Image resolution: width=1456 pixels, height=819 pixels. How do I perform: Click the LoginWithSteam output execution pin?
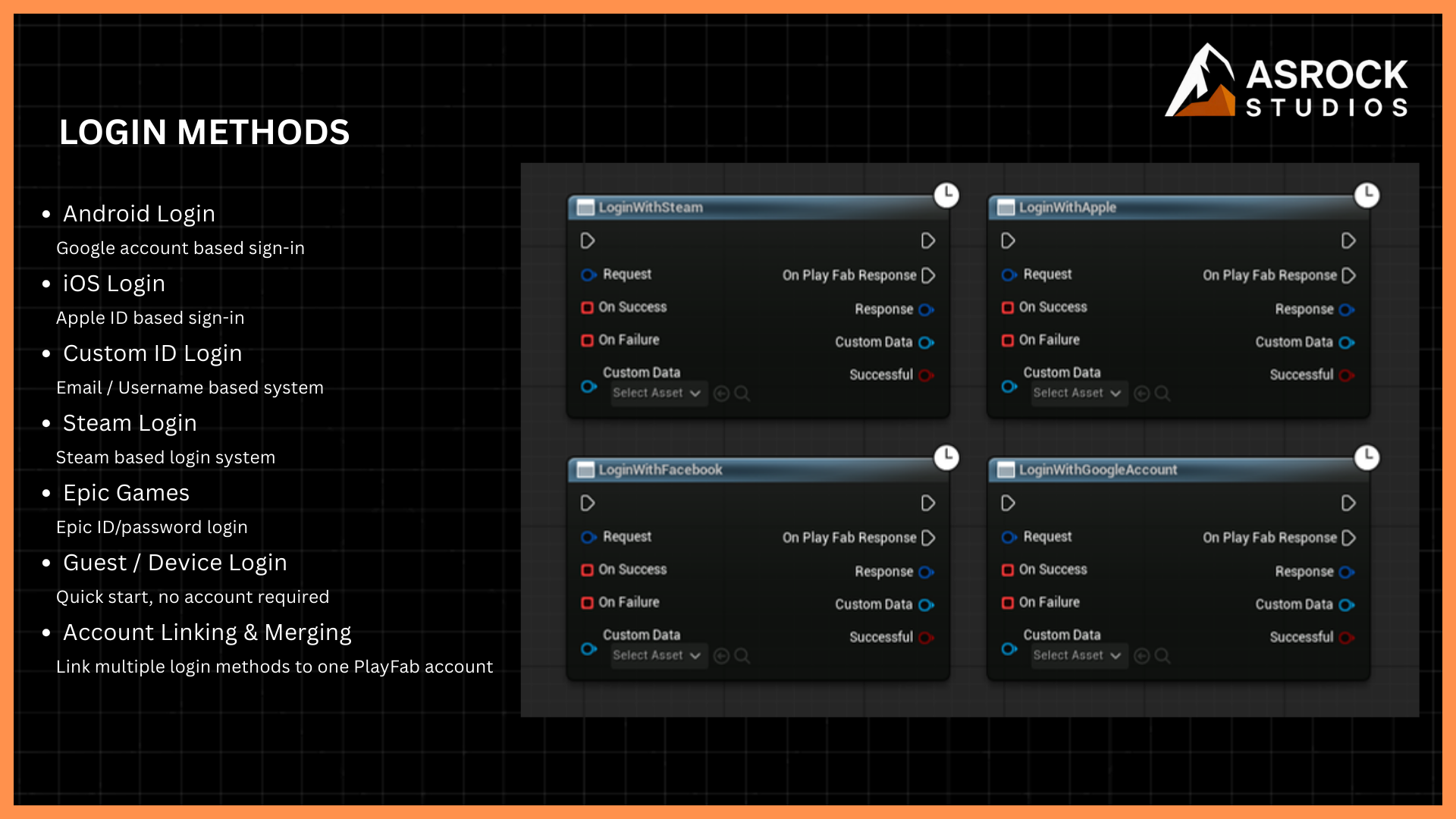tap(927, 241)
